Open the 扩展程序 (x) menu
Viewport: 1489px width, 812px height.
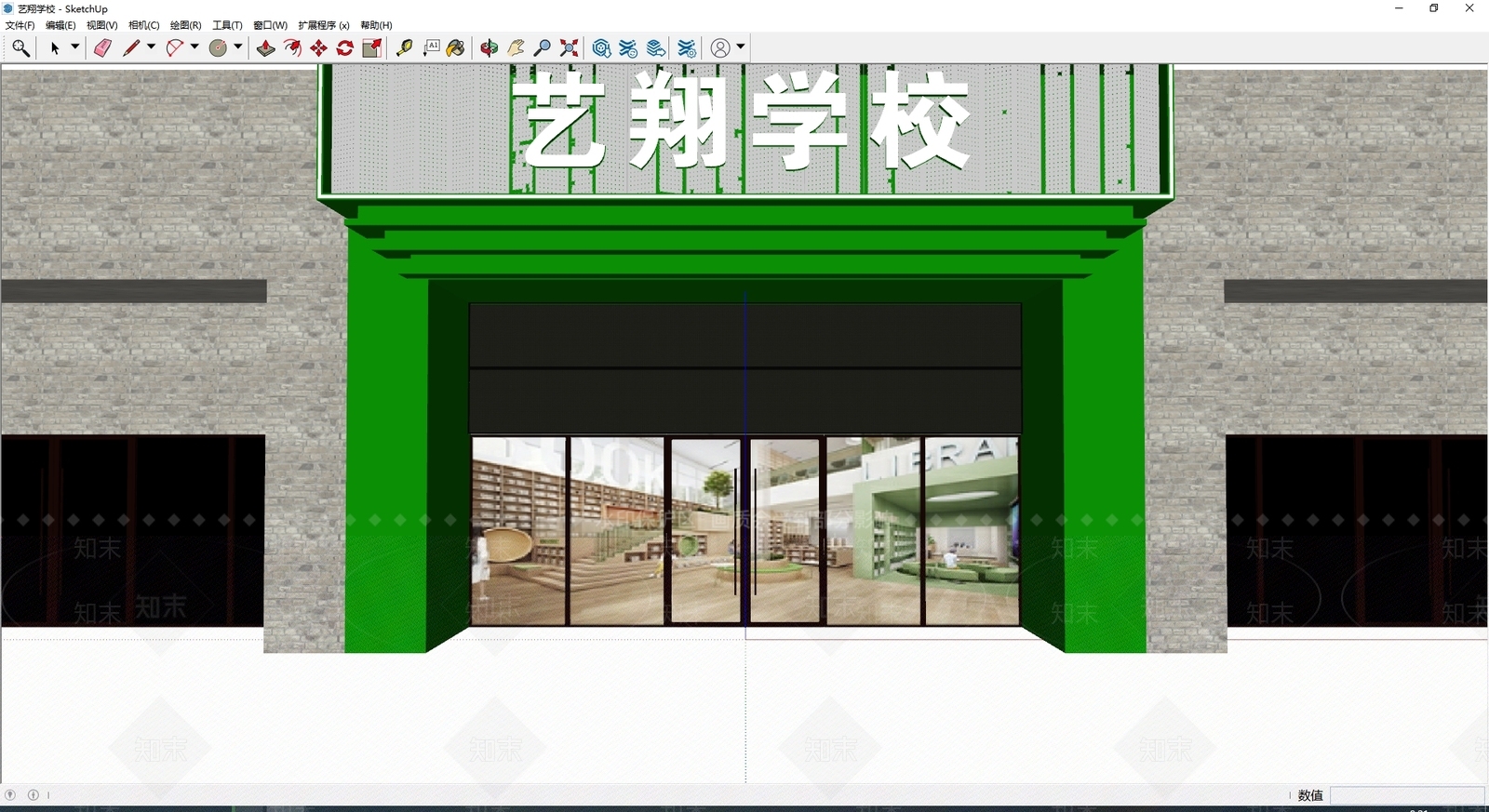(324, 25)
